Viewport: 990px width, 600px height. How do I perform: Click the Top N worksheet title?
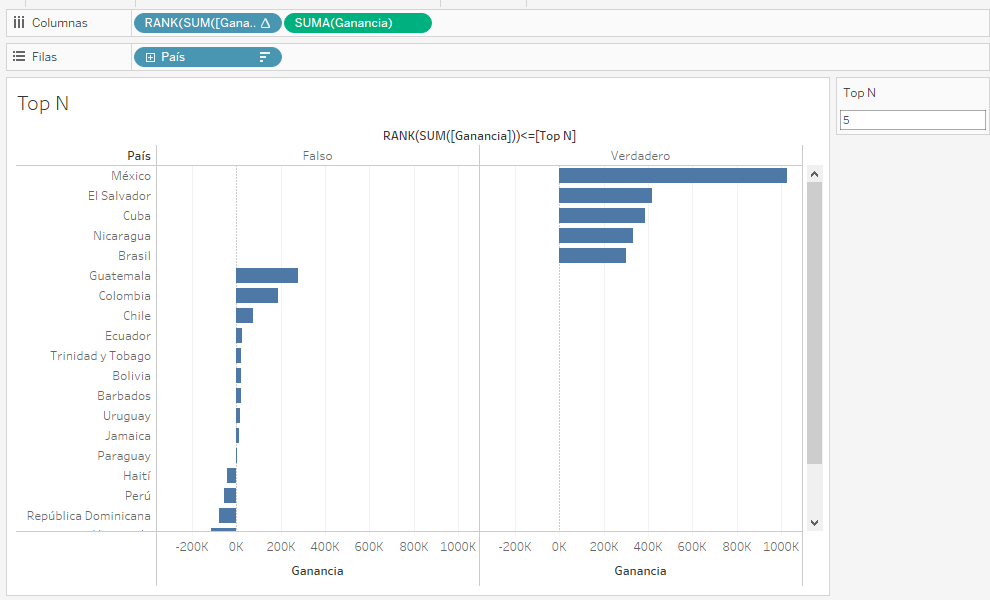[41, 103]
